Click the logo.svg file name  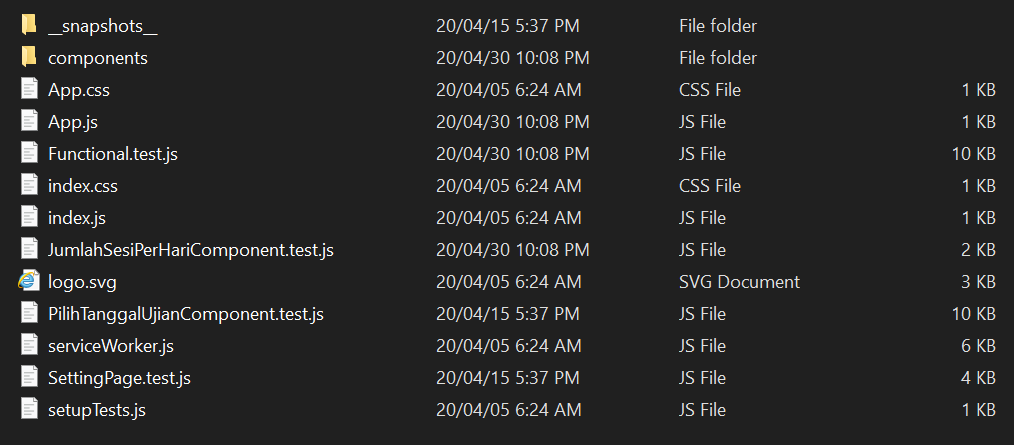tap(82, 282)
